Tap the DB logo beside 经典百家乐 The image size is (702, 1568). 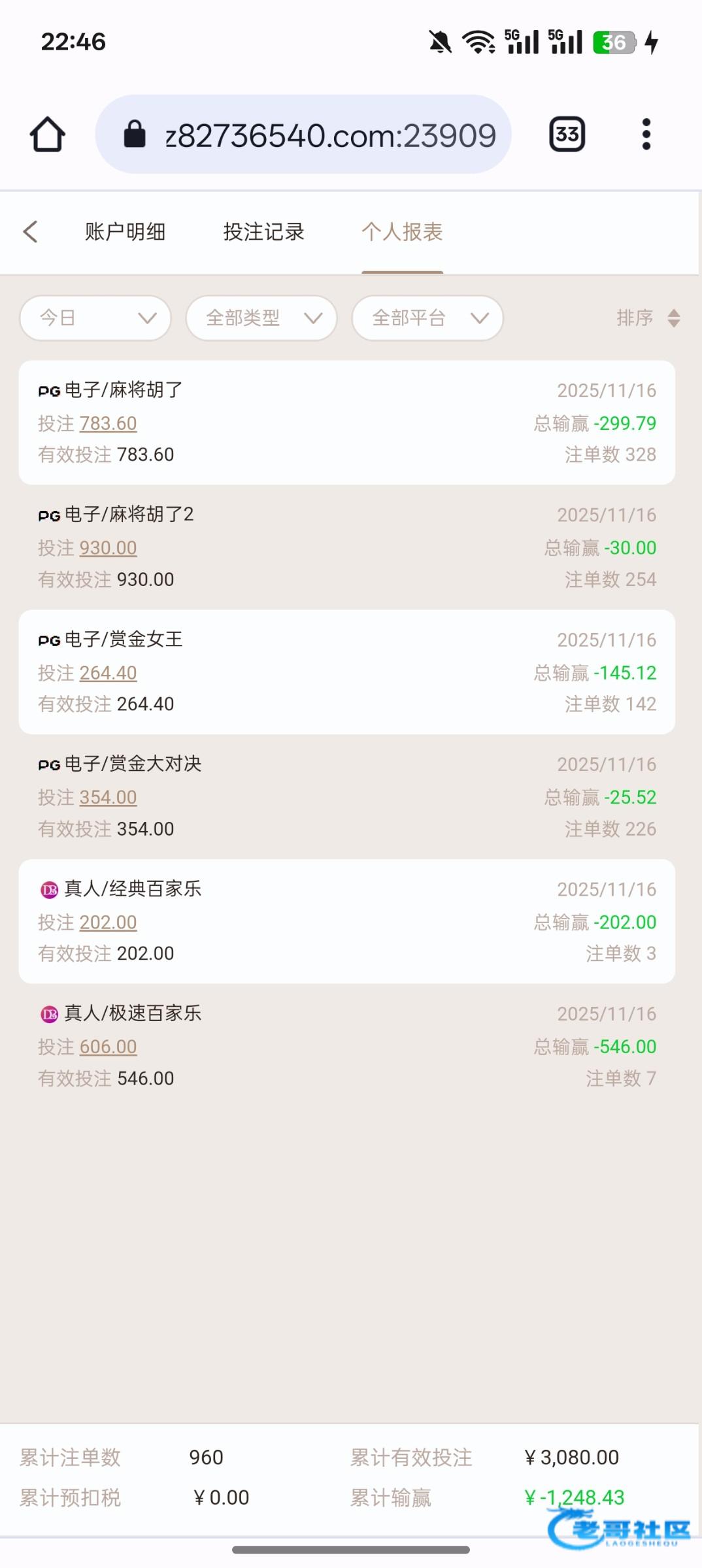click(49, 890)
